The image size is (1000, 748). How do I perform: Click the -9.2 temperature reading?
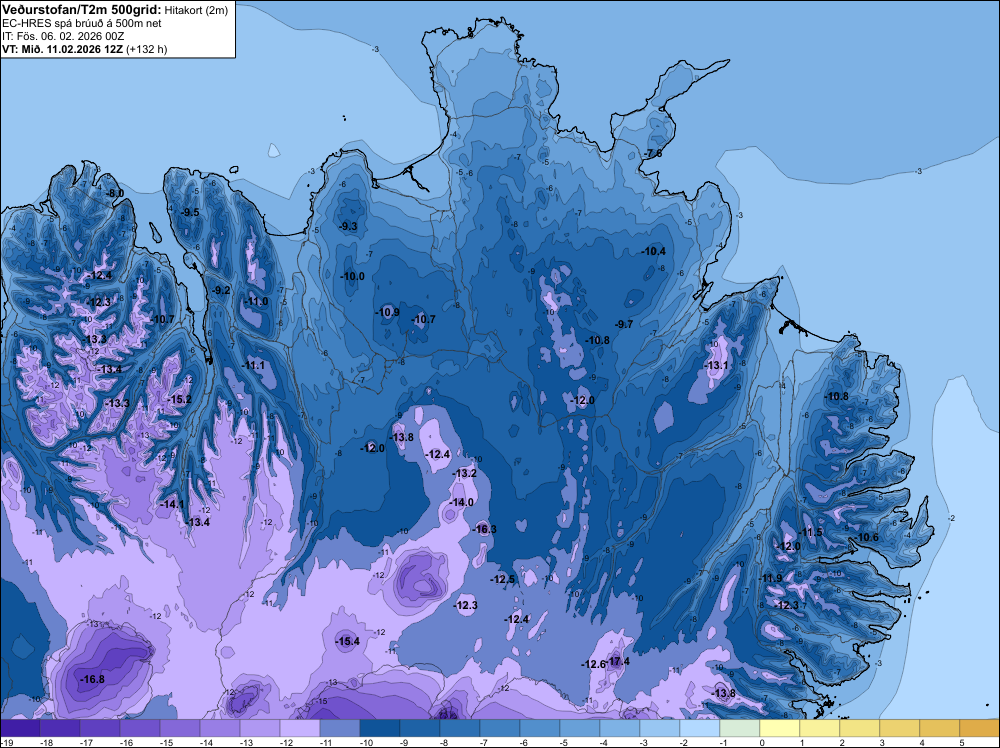(221, 290)
